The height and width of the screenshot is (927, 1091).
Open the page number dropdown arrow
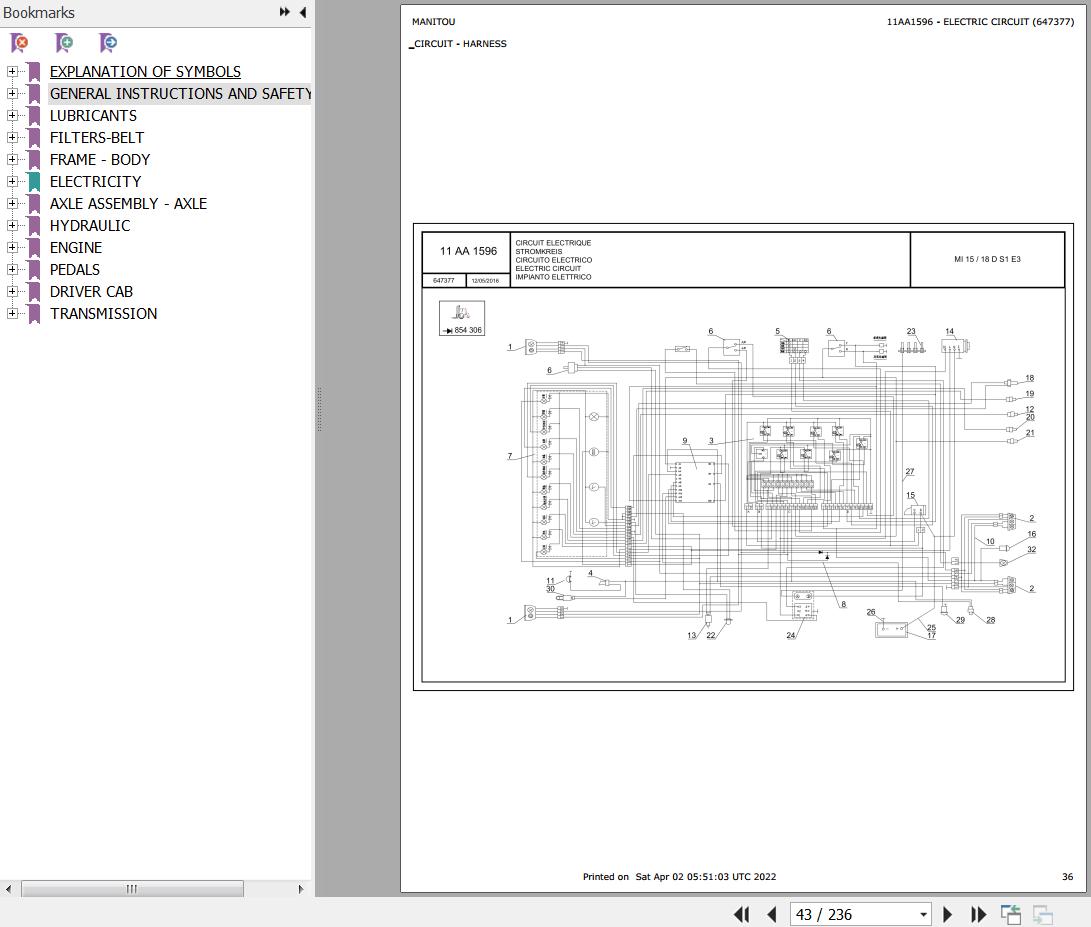[x=923, y=914]
